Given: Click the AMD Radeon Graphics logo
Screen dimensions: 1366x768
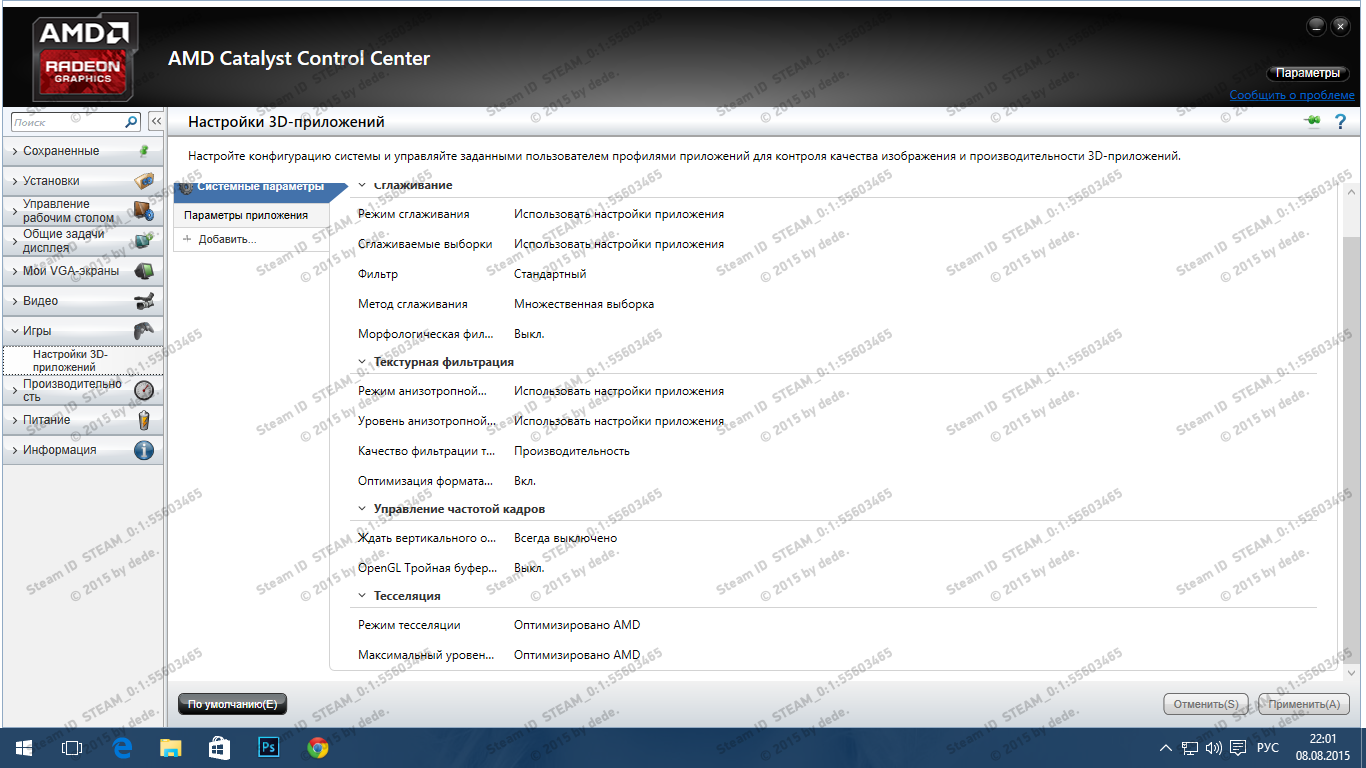Looking at the screenshot, I should point(85,58).
